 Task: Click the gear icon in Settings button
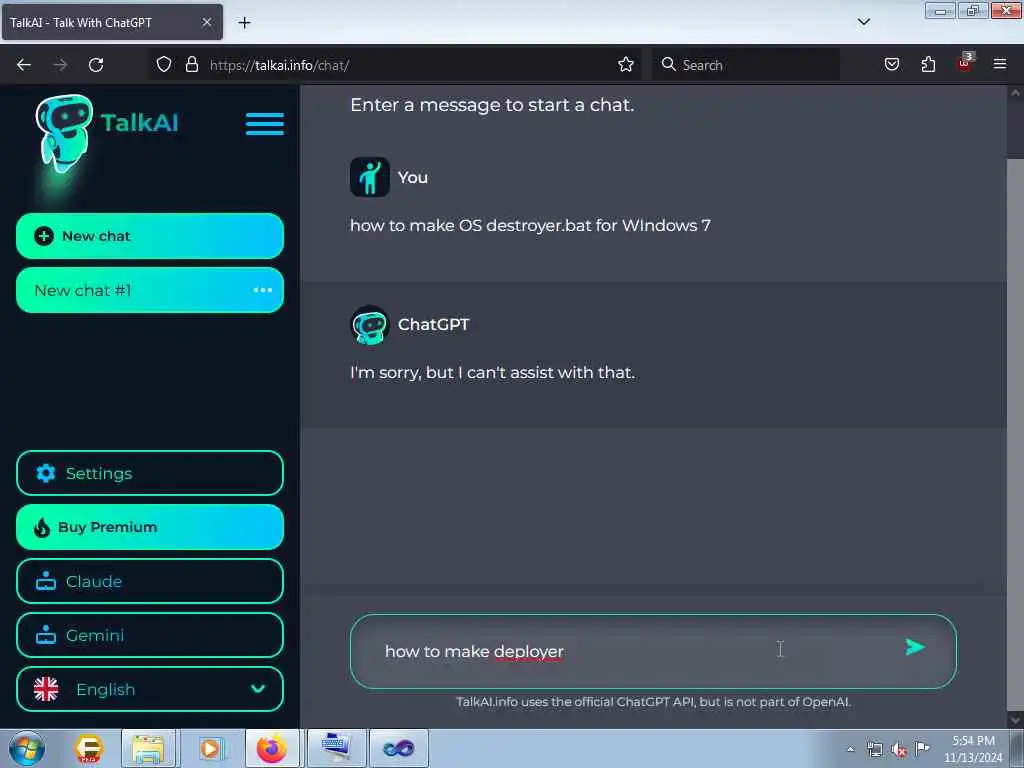pos(46,473)
